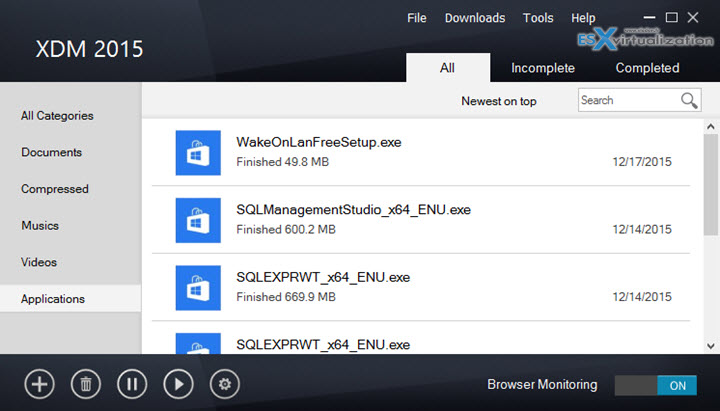Switch to the All tab

(448, 68)
